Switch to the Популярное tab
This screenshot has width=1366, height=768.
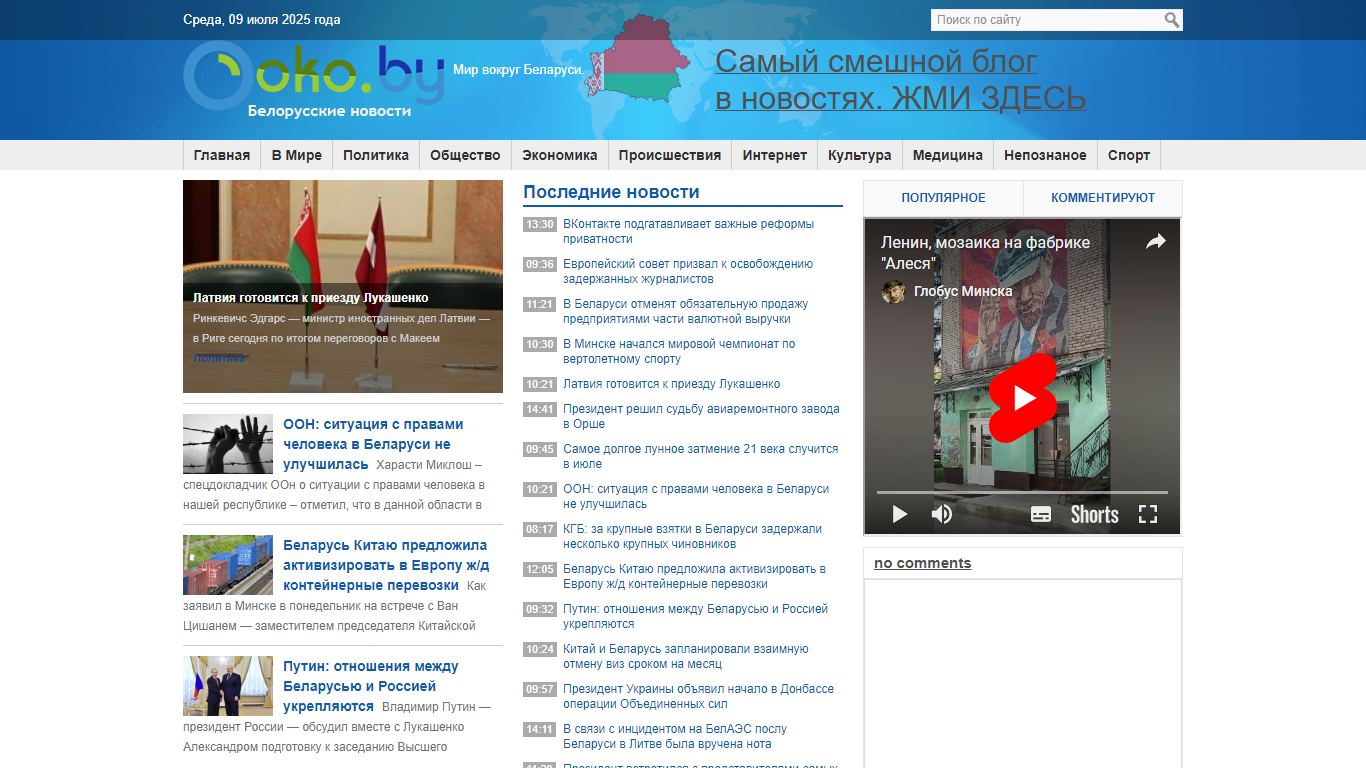pos(943,198)
